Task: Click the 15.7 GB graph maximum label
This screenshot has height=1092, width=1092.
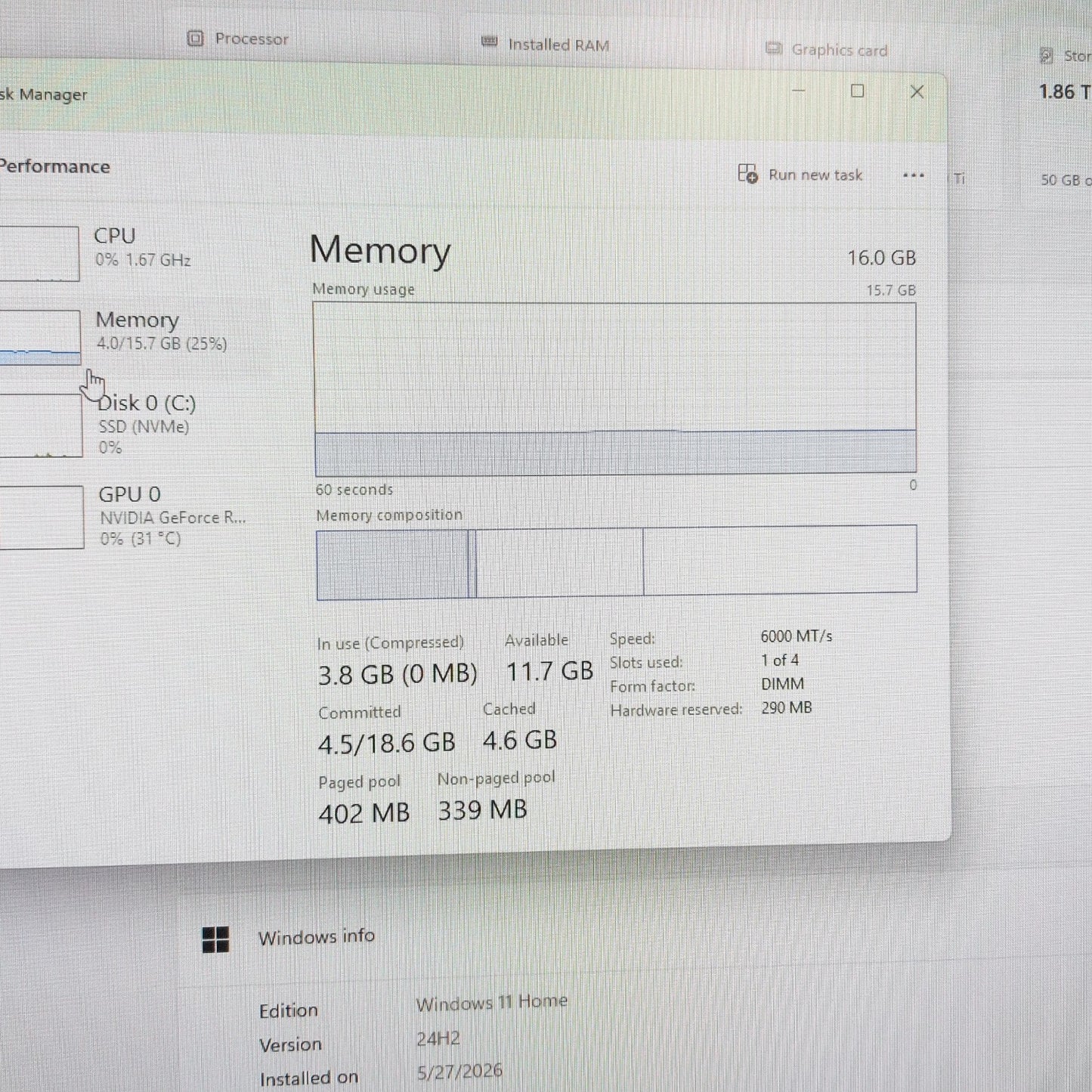Action: [891, 290]
